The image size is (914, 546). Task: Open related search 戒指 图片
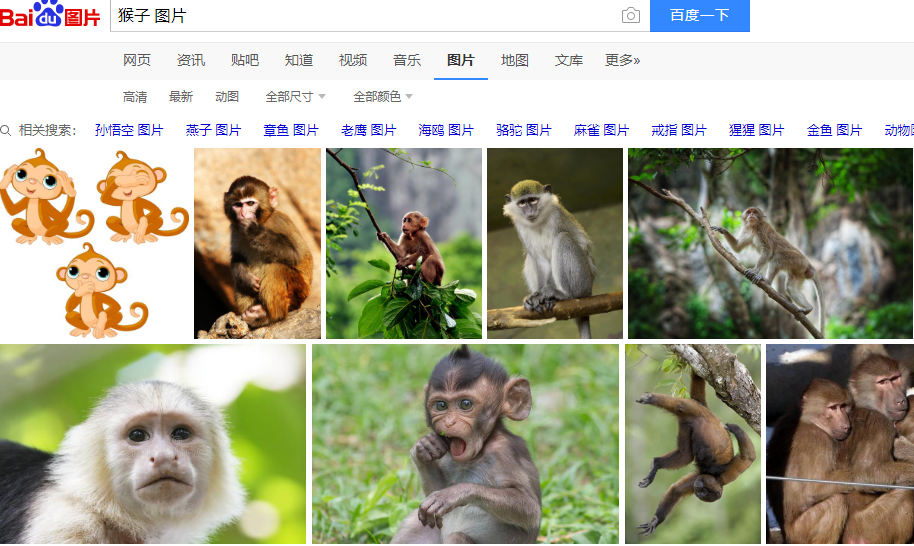pyautogui.click(x=679, y=131)
